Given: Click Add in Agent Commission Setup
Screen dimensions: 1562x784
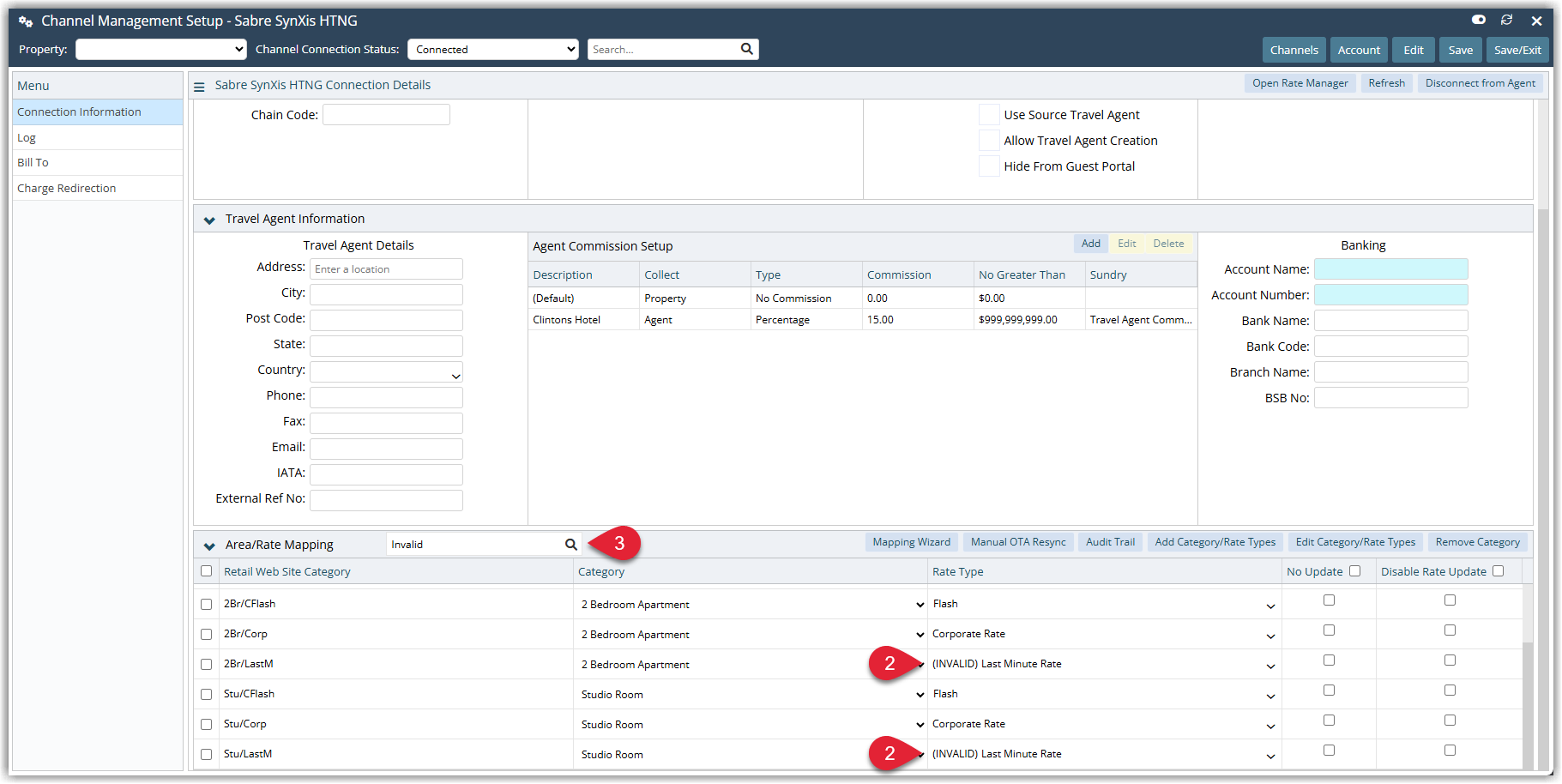Looking at the screenshot, I should point(1090,244).
